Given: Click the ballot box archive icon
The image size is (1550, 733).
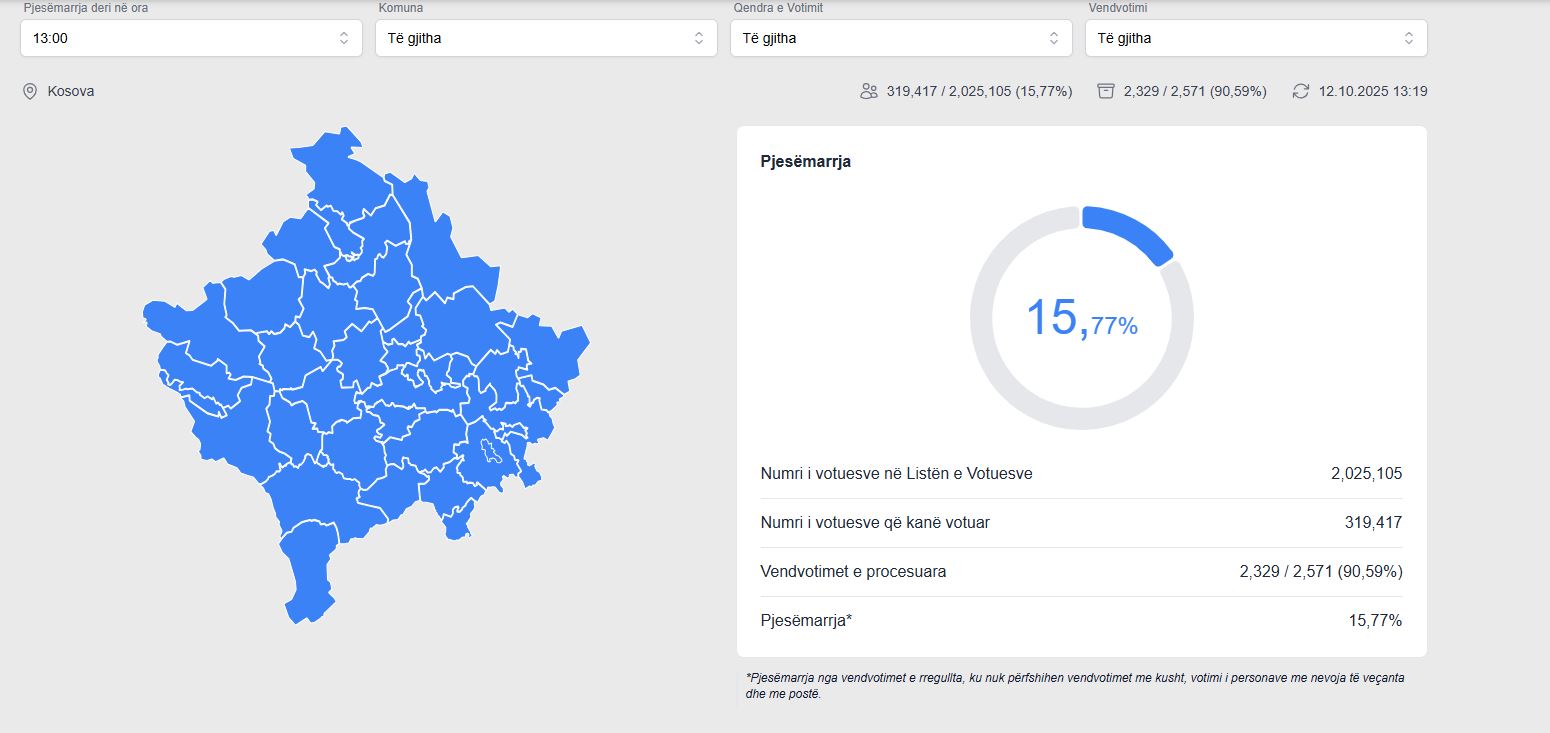Looking at the screenshot, I should 1105,91.
